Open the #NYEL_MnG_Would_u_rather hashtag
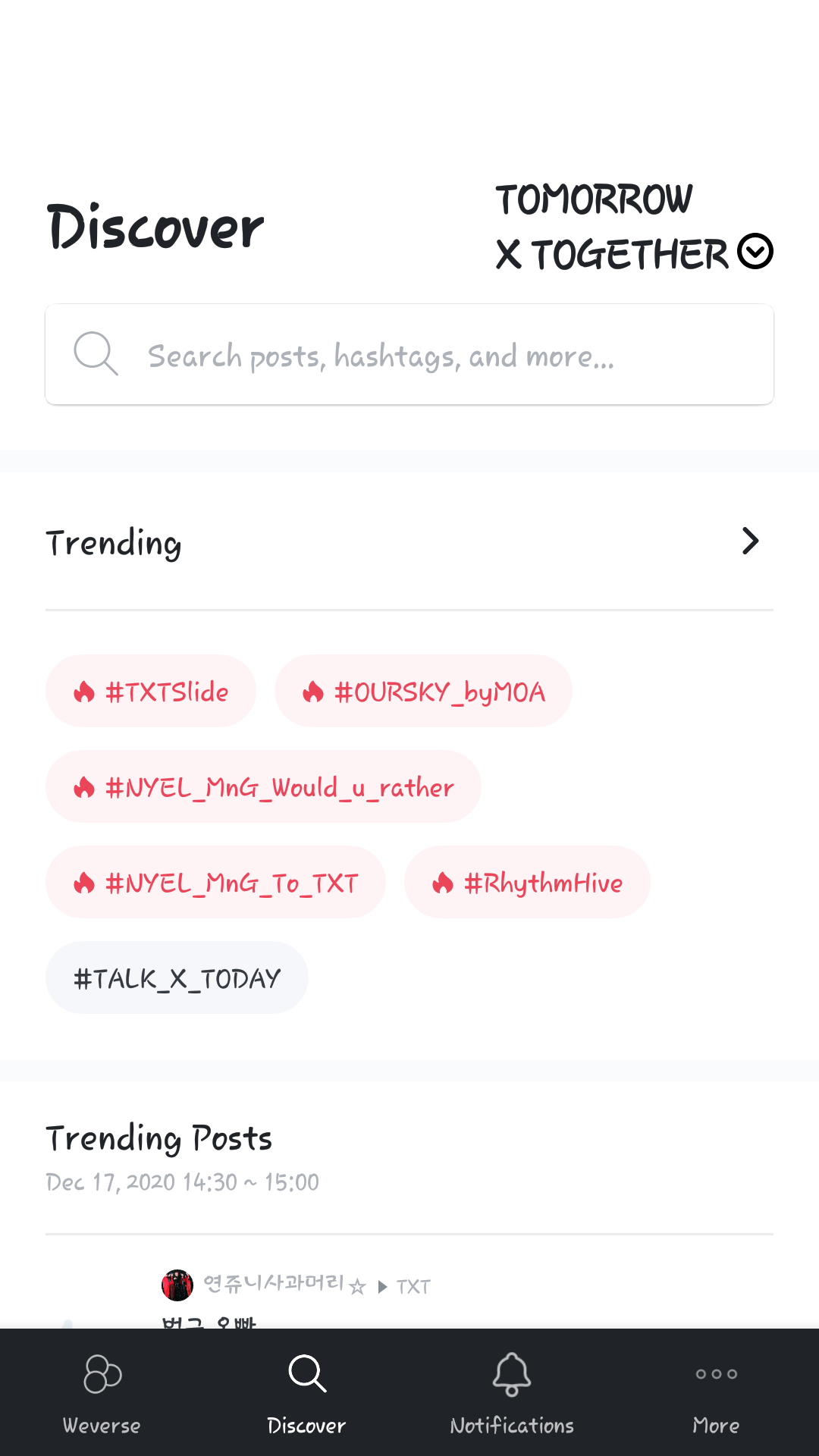The height and width of the screenshot is (1456, 819). 263,787
